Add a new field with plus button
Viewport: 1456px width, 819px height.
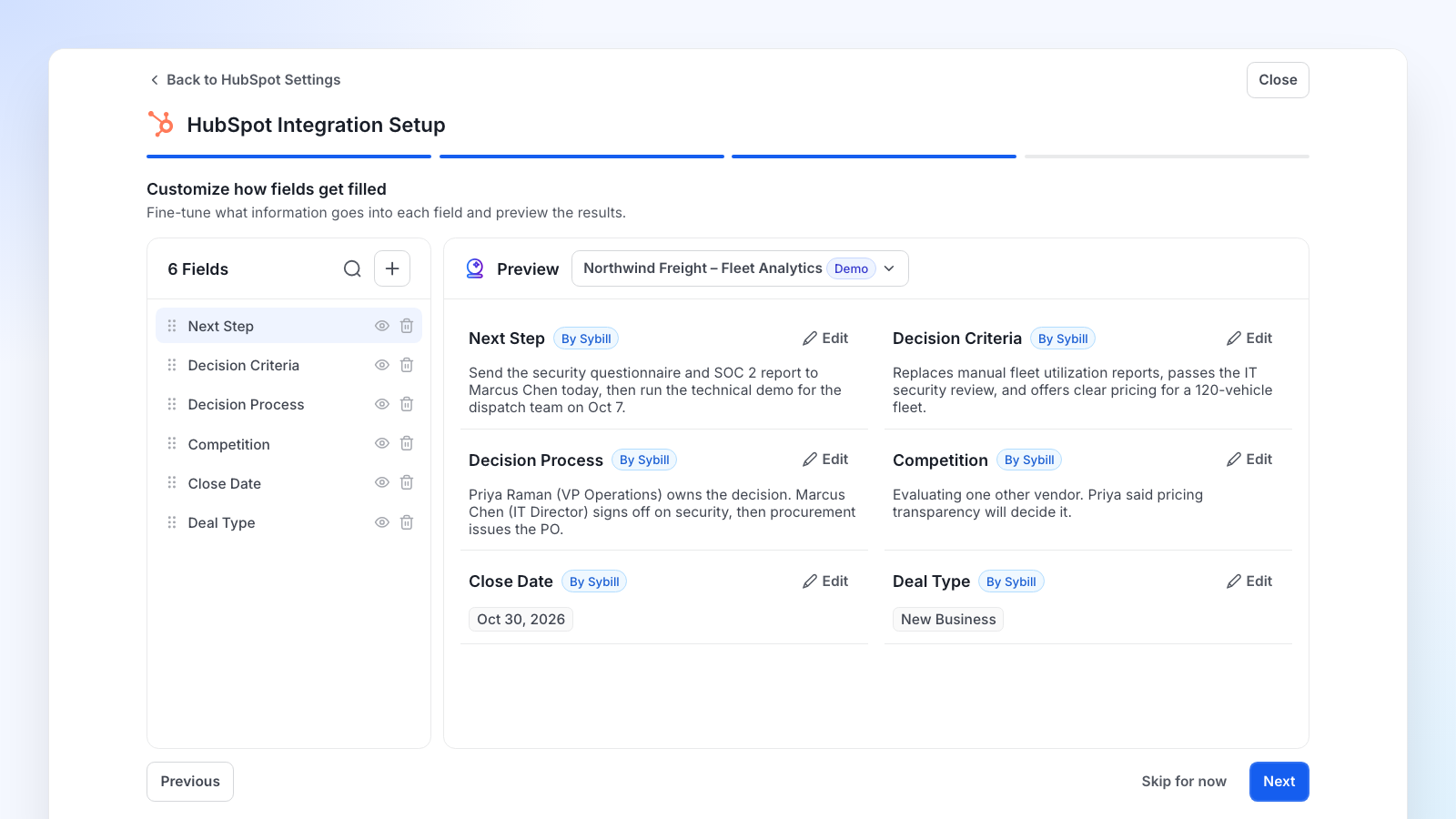coord(392,268)
